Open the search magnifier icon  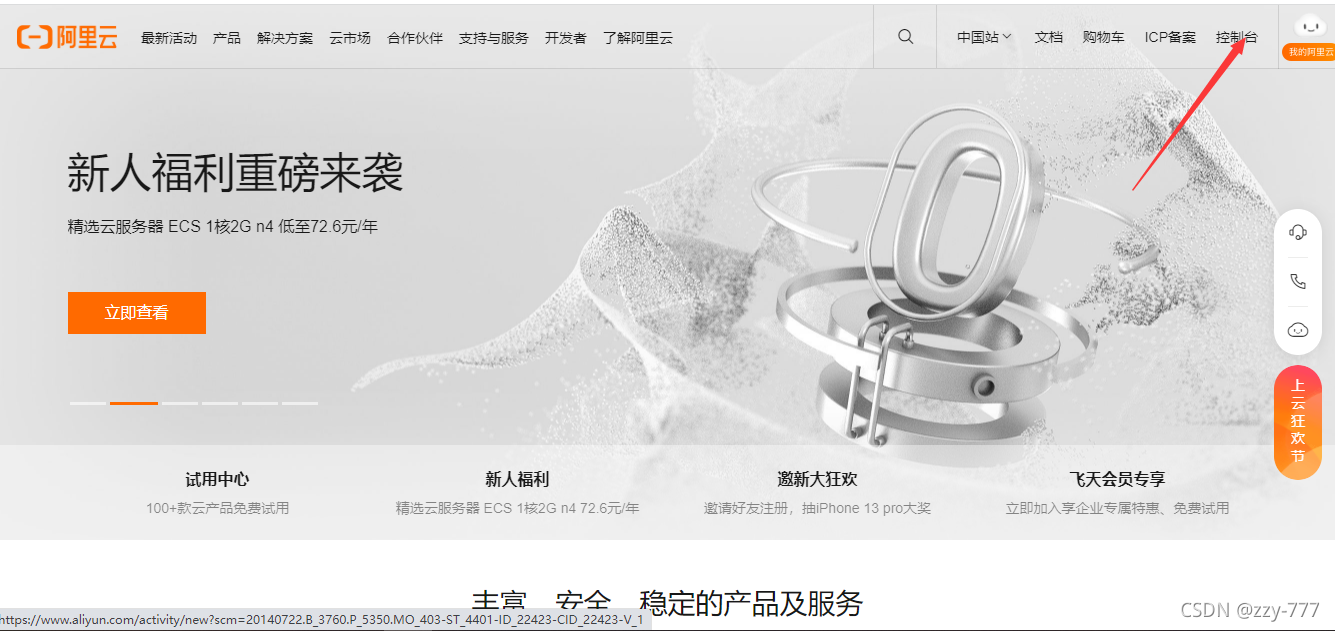tap(904, 36)
